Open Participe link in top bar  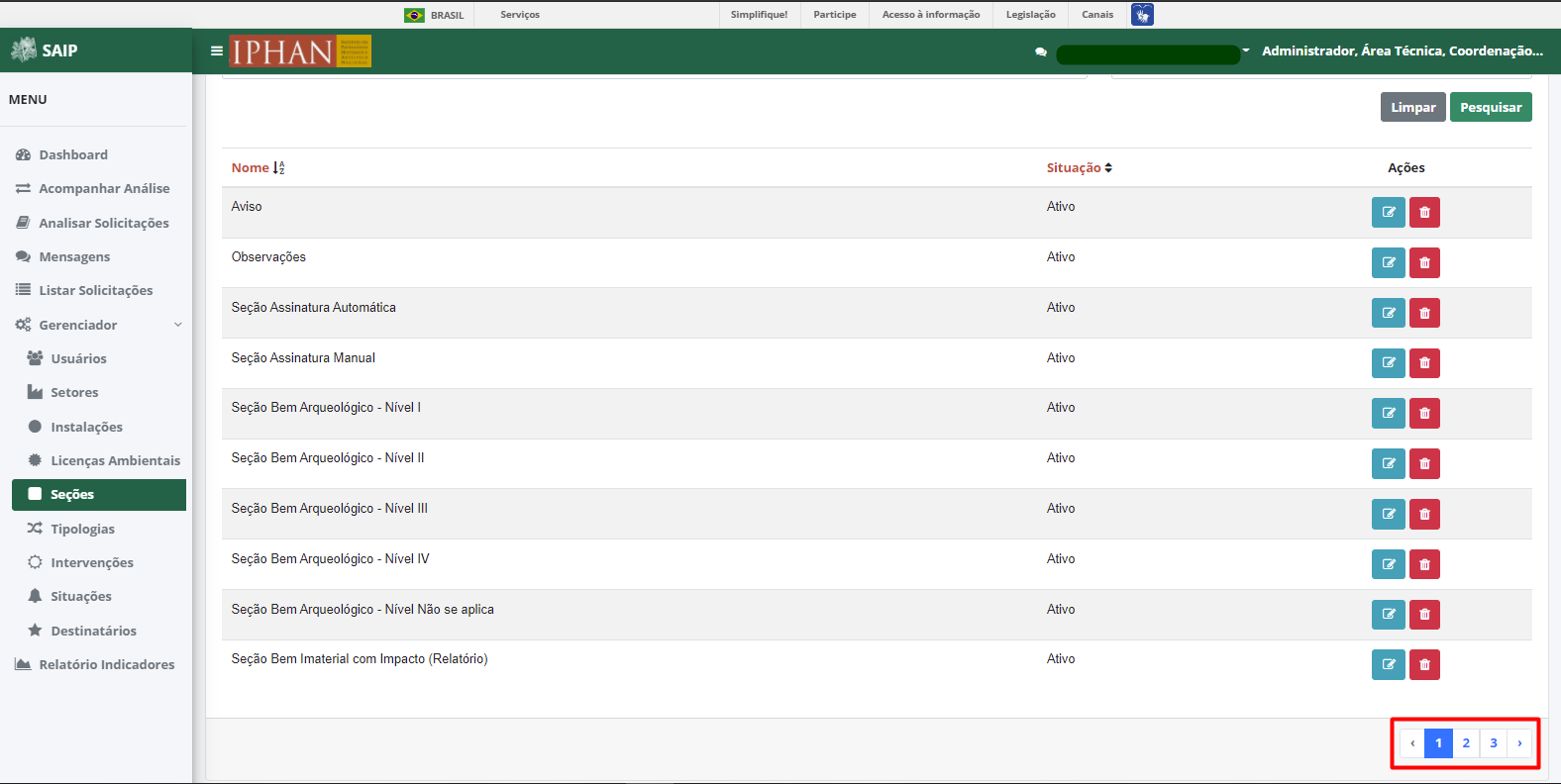[835, 15]
